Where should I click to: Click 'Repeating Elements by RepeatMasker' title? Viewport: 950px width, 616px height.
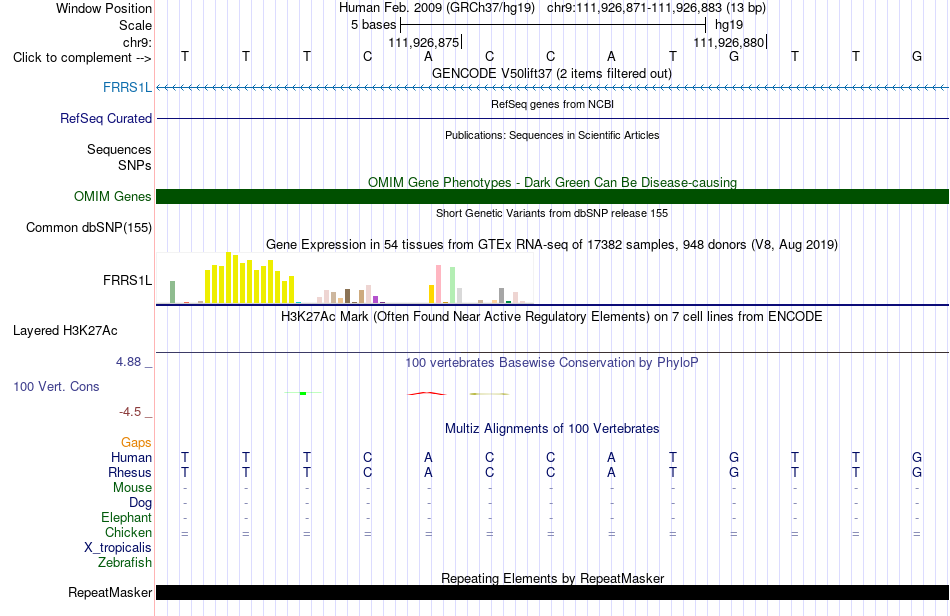click(552, 578)
